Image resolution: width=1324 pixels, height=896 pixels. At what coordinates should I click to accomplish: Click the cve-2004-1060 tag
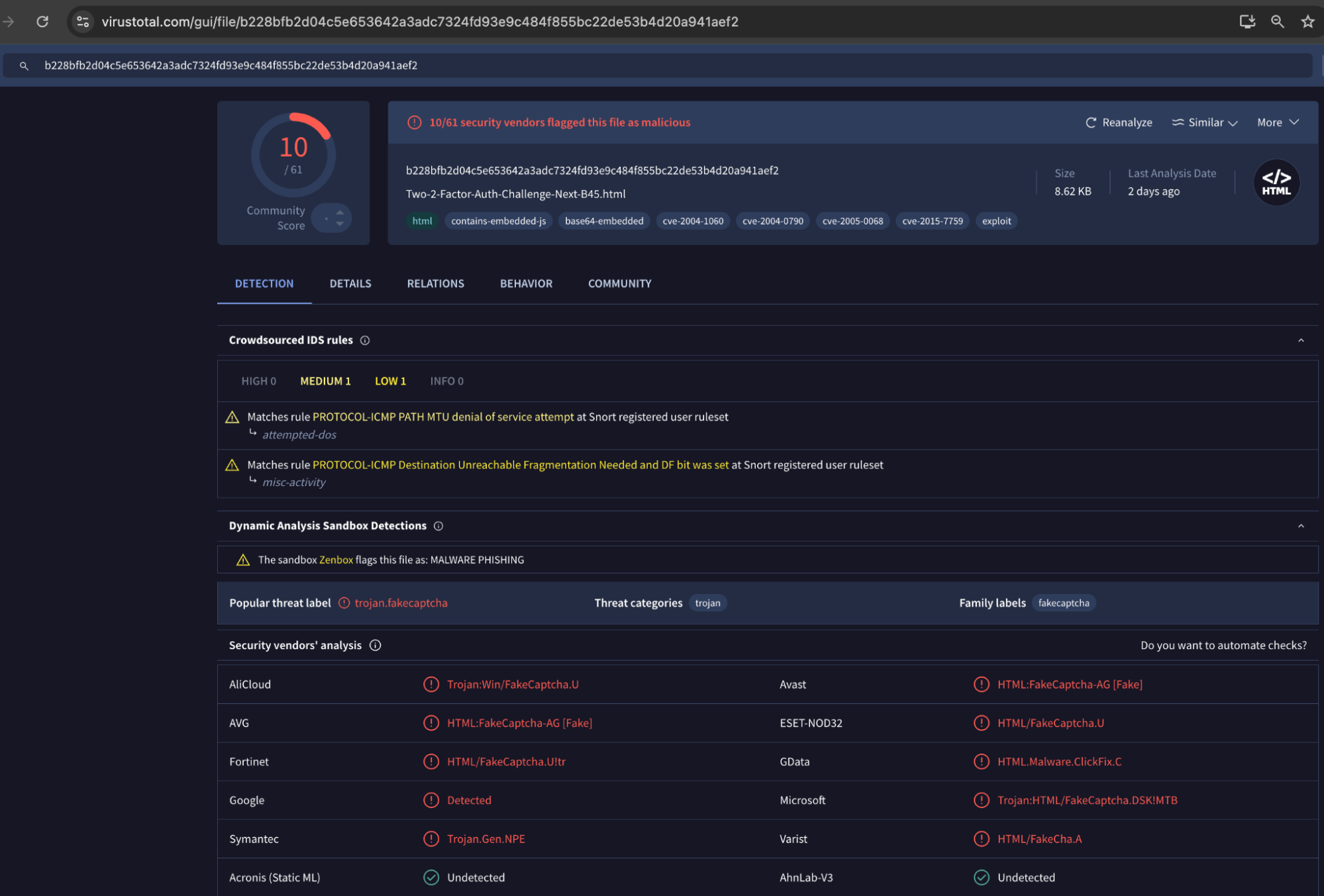coord(693,221)
